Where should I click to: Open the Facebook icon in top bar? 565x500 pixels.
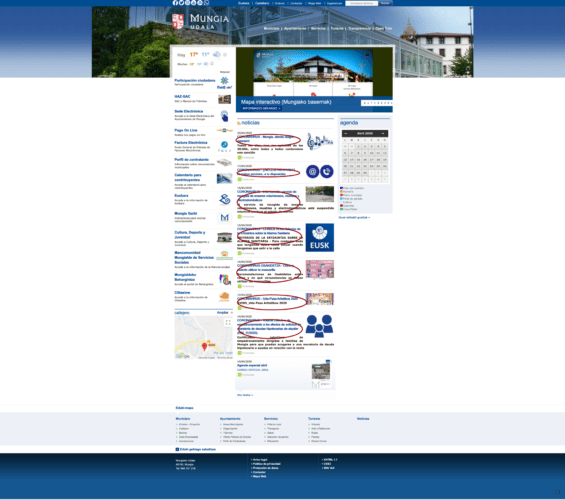click(x=175, y=3)
